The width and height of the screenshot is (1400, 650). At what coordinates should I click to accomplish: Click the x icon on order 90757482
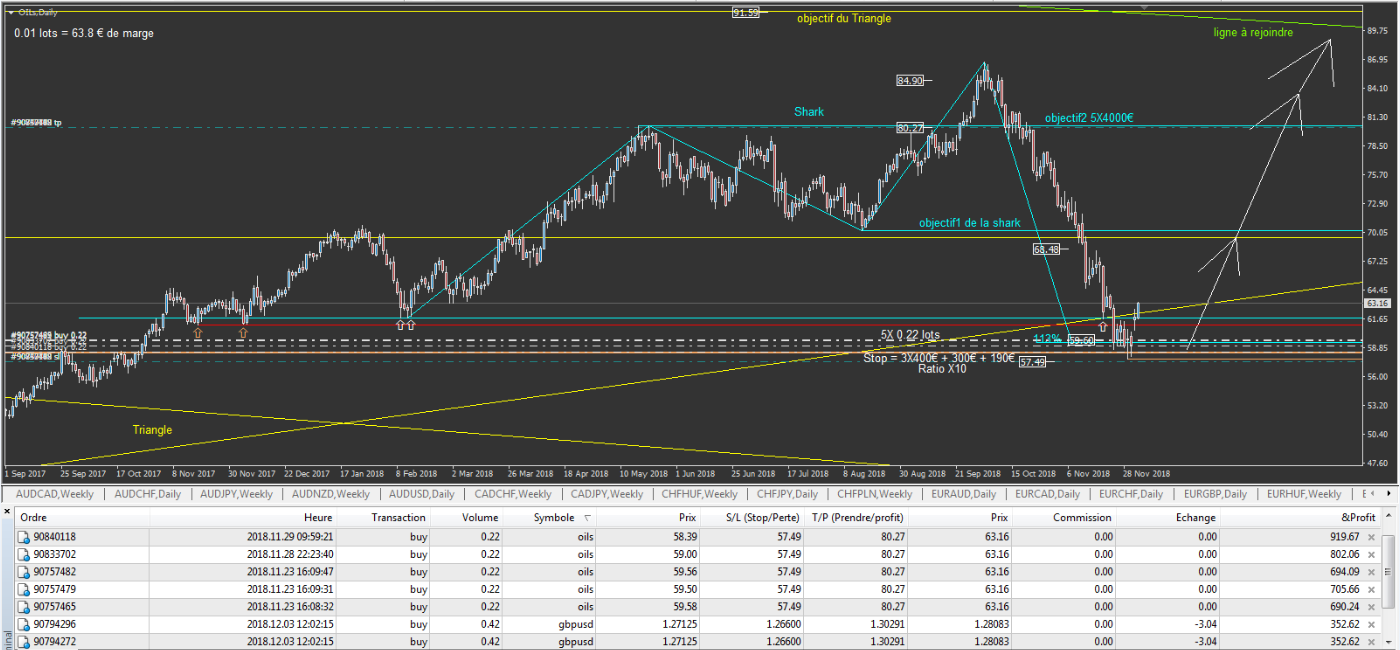1371,571
